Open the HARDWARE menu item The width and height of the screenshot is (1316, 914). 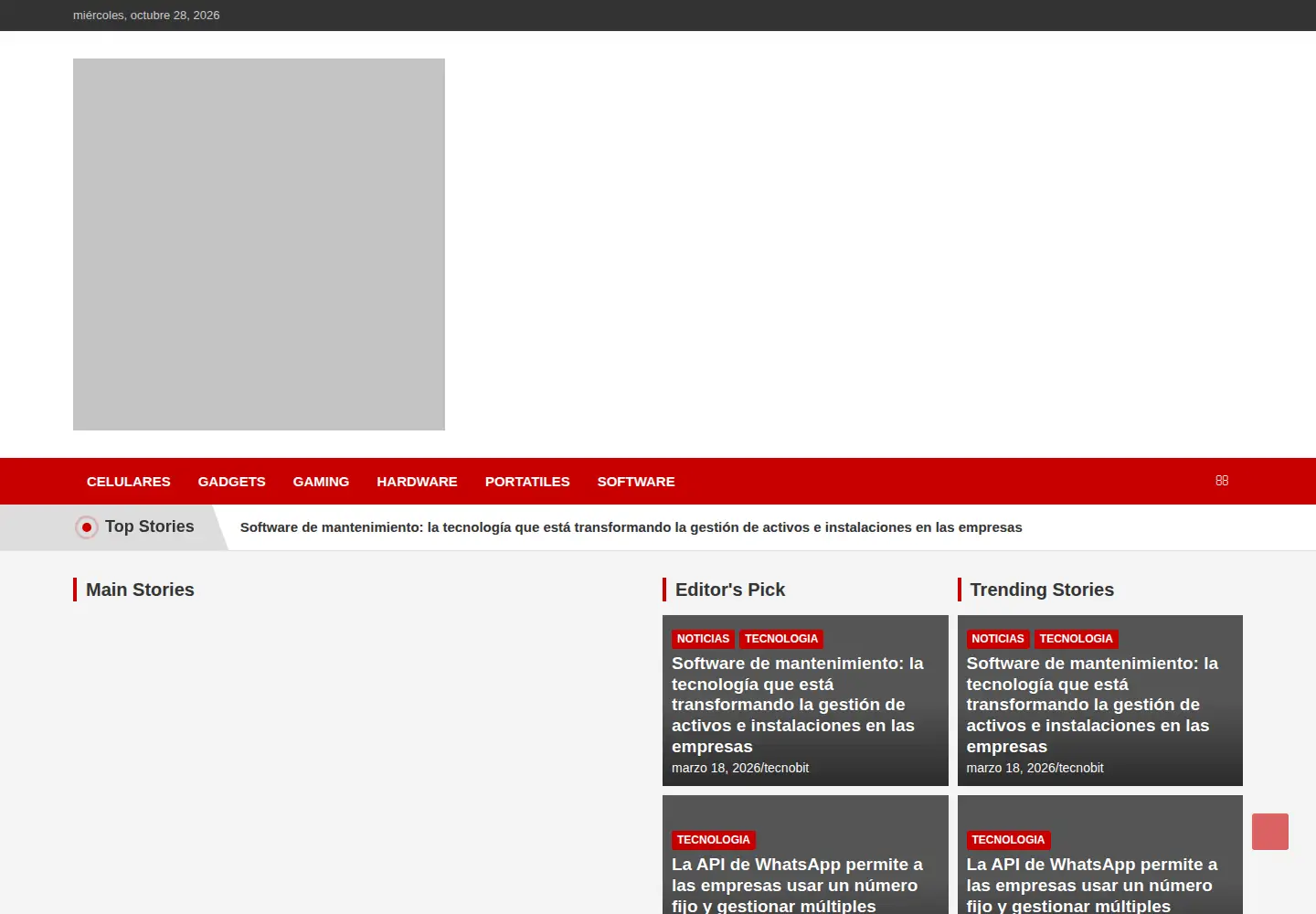tap(417, 482)
